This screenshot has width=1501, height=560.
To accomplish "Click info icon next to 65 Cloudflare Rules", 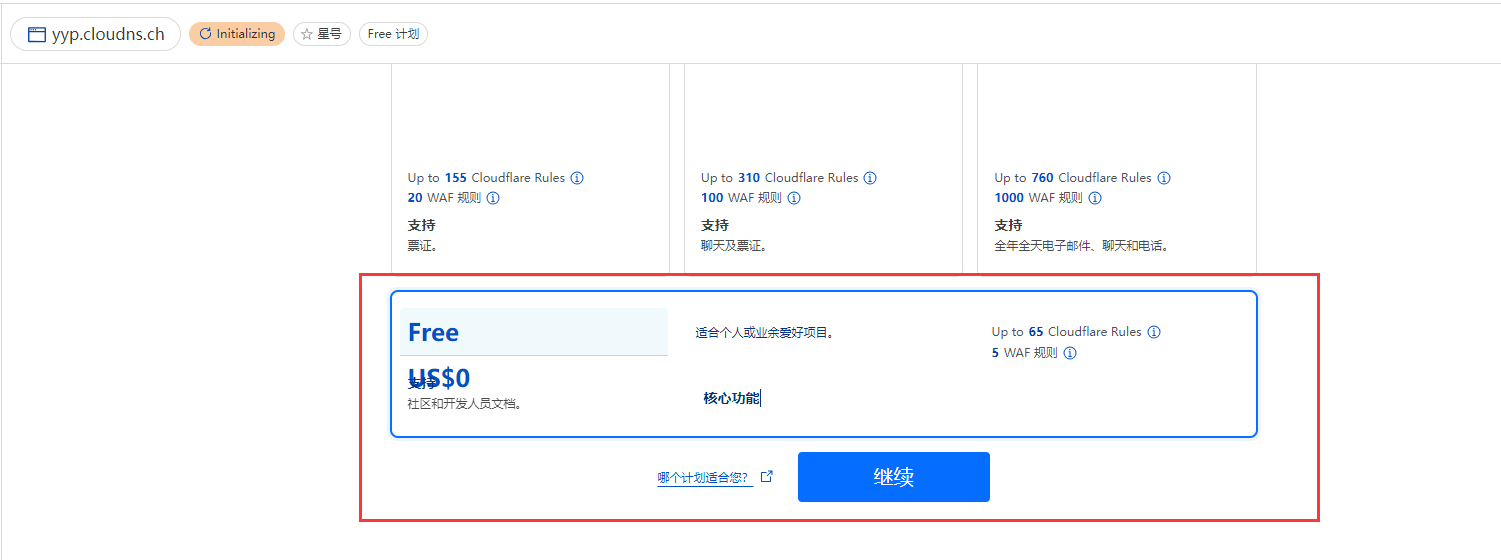I will (x=1154, y=332).
